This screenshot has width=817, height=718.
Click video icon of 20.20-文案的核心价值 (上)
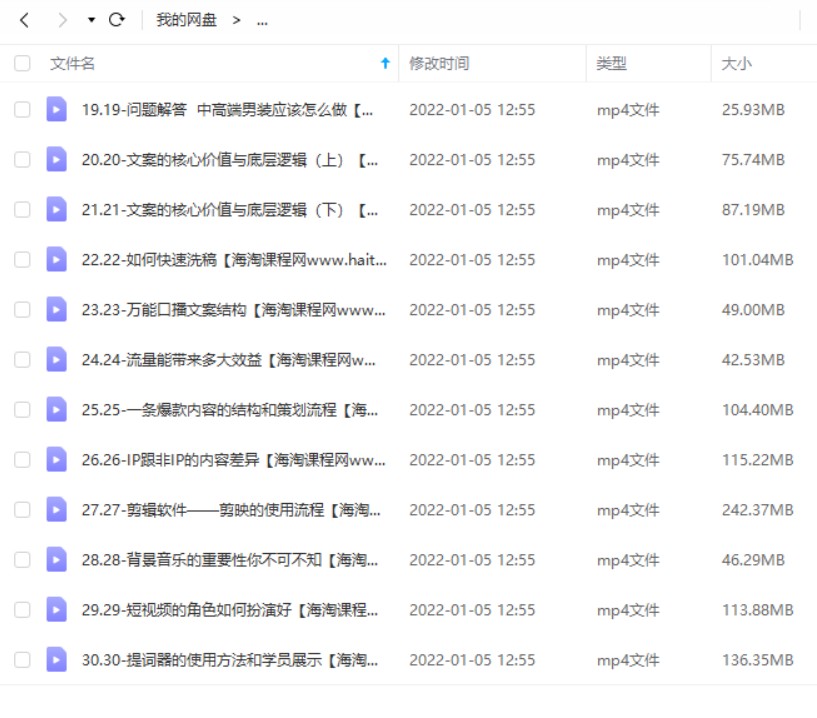(56, 159)
